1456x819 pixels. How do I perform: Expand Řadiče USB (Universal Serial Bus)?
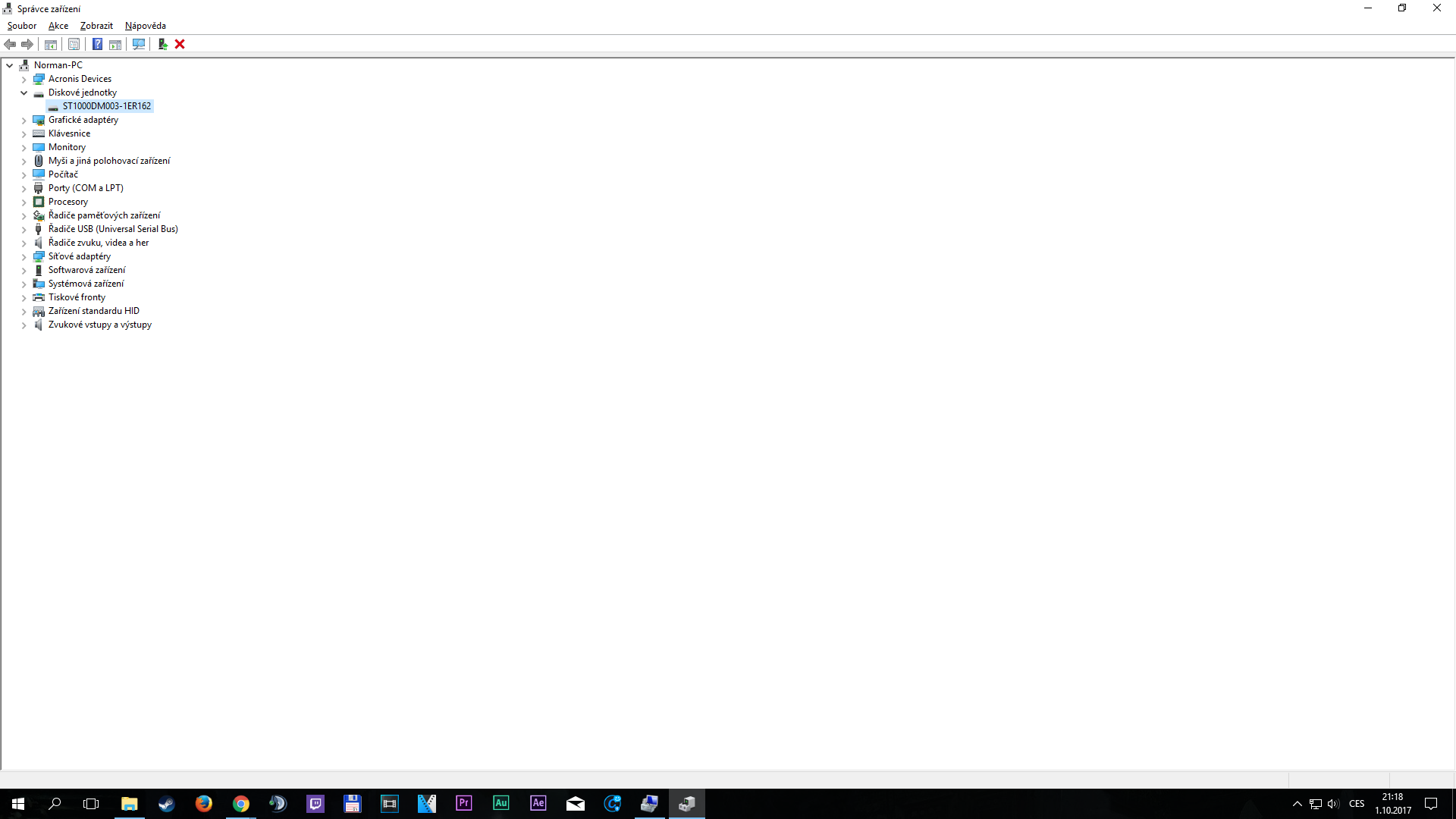click(x=24, y=229)
